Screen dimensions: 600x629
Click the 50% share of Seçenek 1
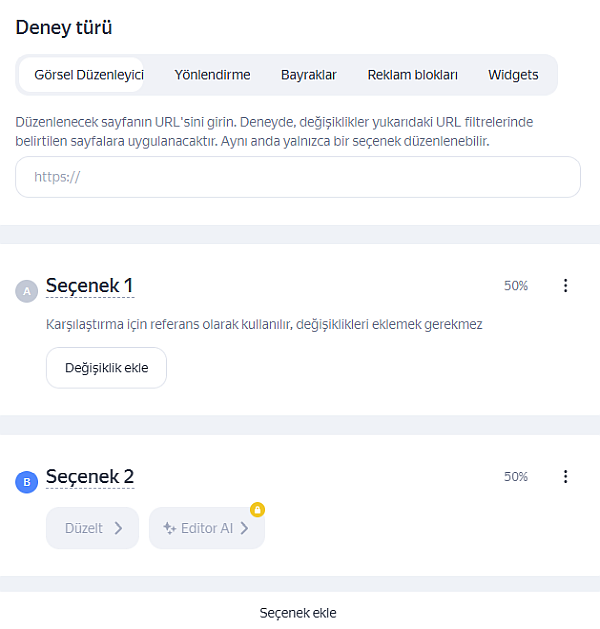tap(516, 286)
